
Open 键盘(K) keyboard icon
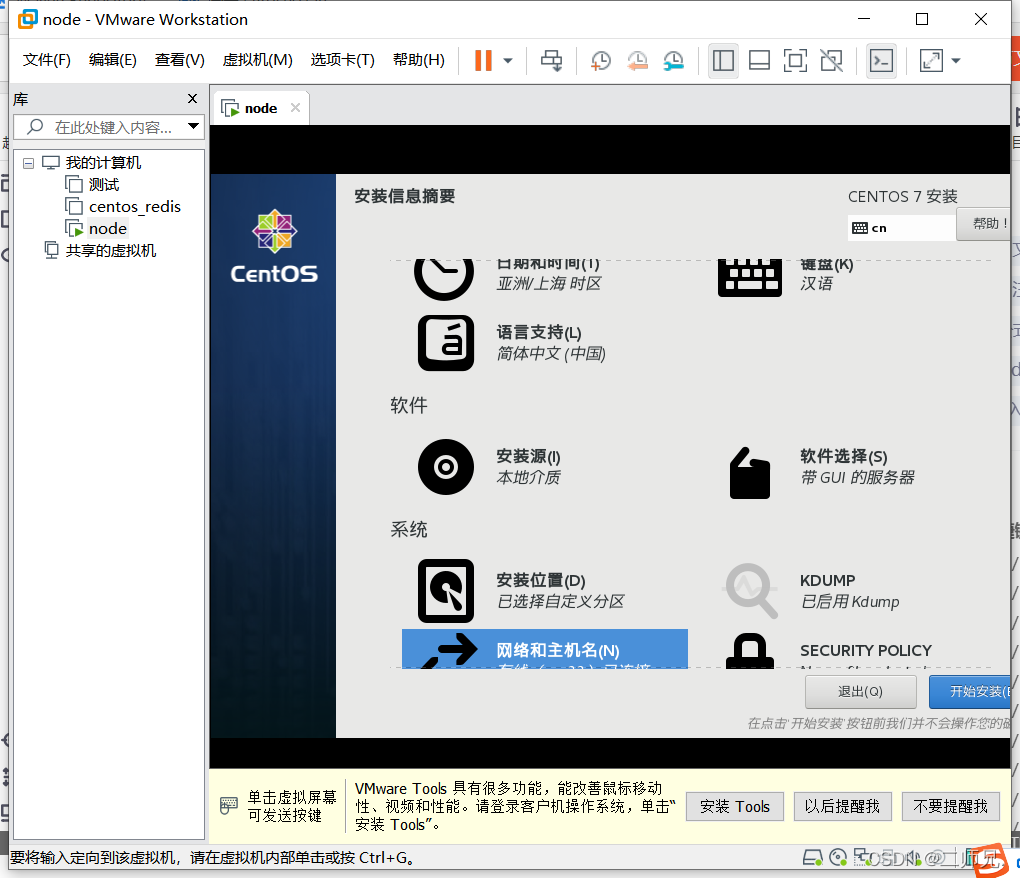point(749,278)
